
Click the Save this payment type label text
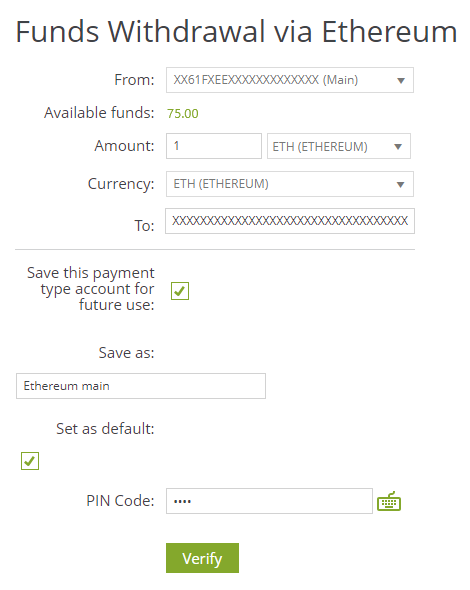pos(91,289)
